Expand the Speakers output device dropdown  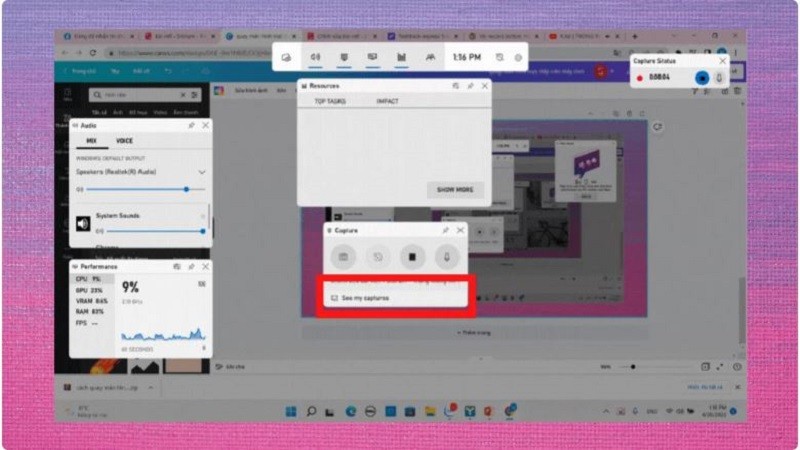[202, 172]
